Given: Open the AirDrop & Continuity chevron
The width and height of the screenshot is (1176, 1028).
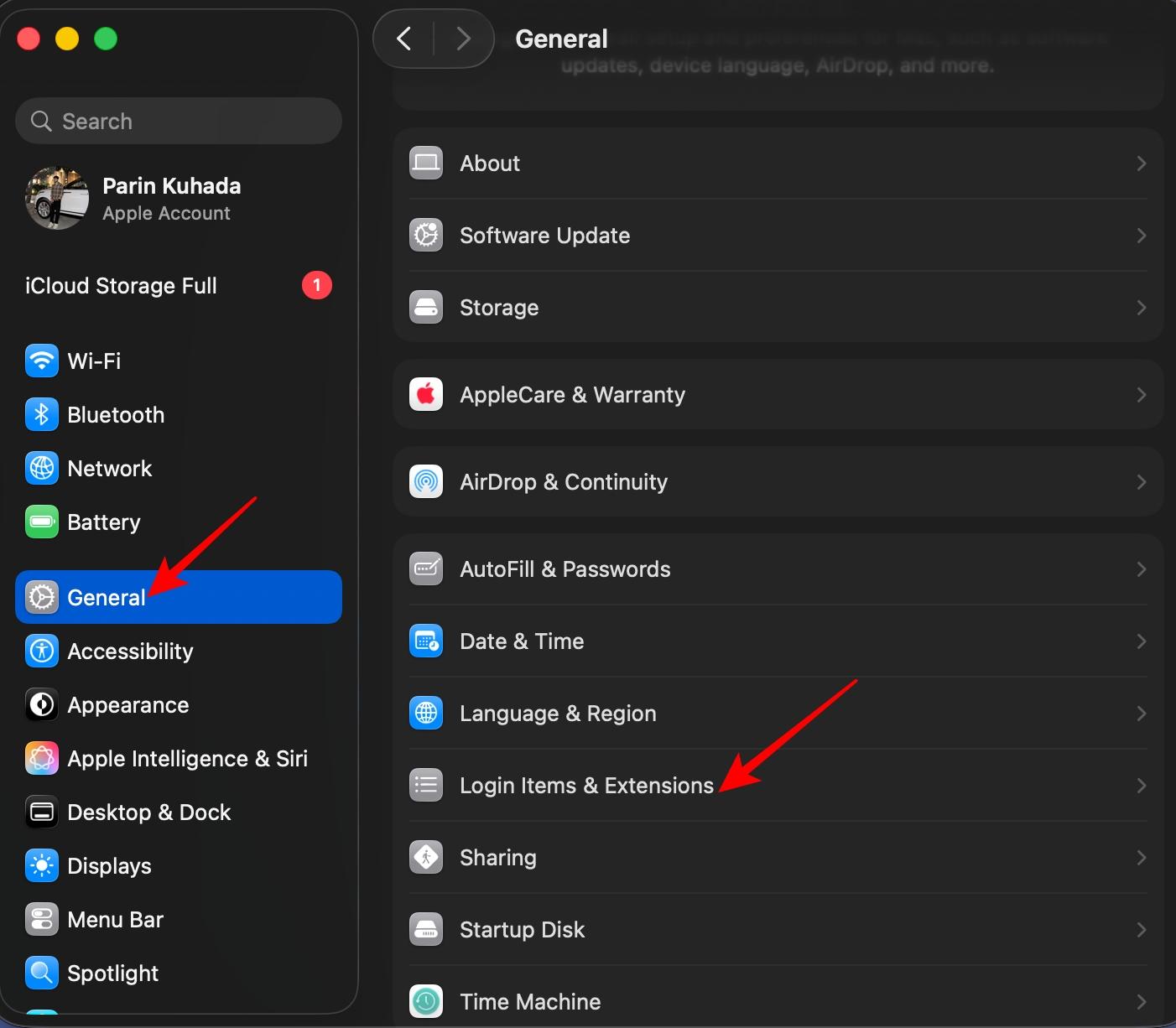Looking at the screenshot, I should coord(1142,482).
